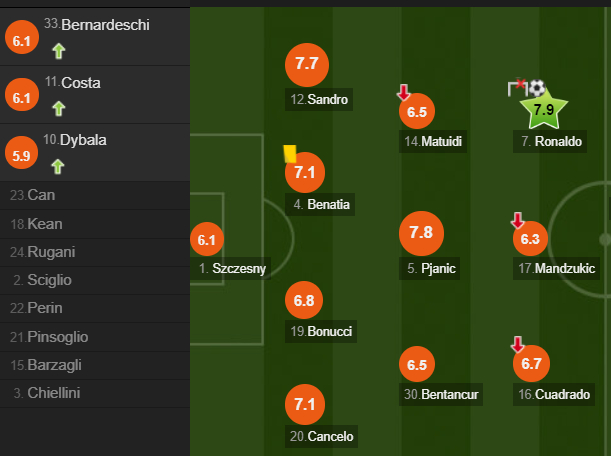The height and width of the screenshot is (456, 611).
Task: Open the 20. Cancelo player label
Action: 321,436
